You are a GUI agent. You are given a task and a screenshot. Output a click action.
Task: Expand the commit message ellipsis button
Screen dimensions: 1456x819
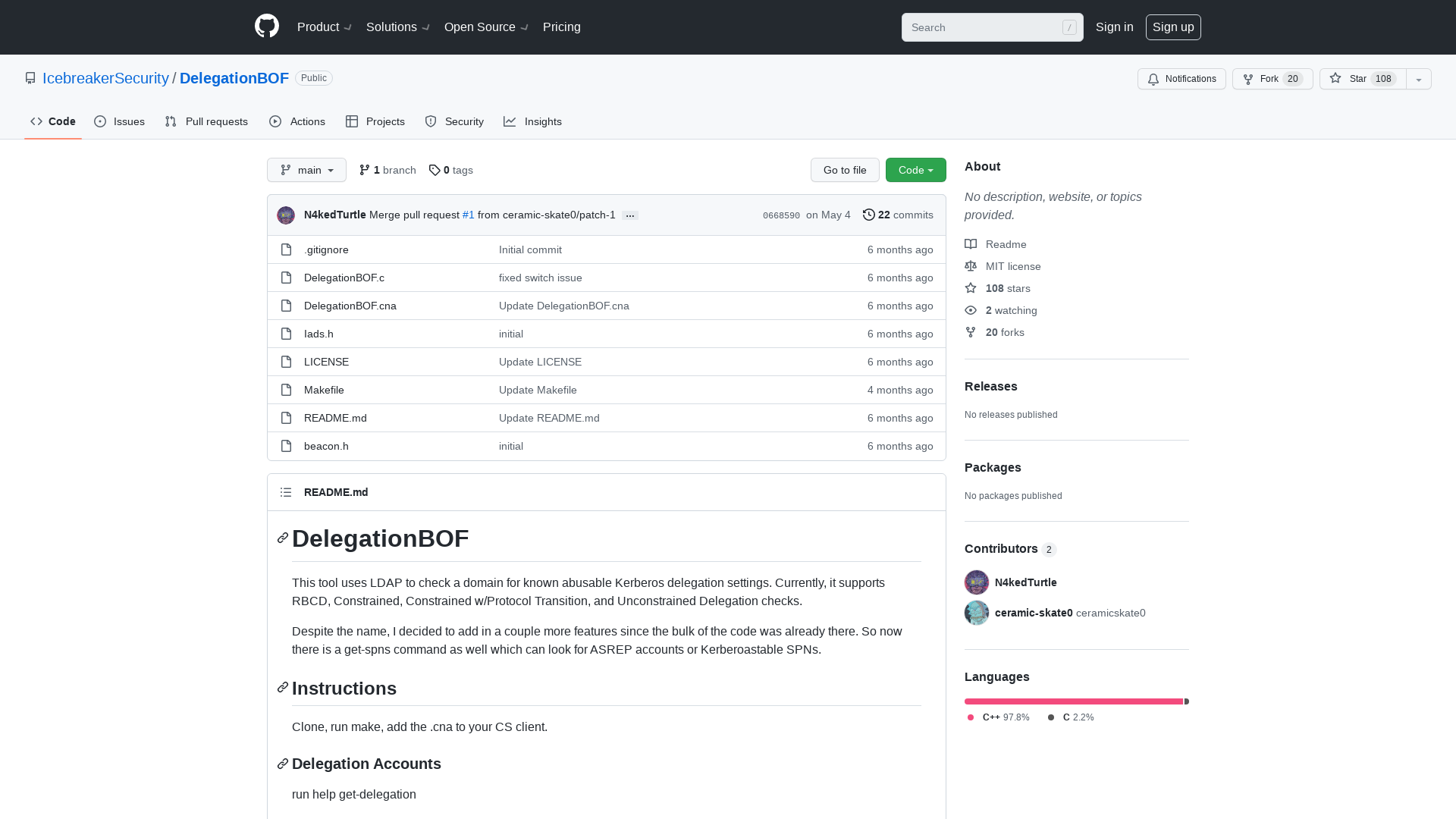(630, 215)
